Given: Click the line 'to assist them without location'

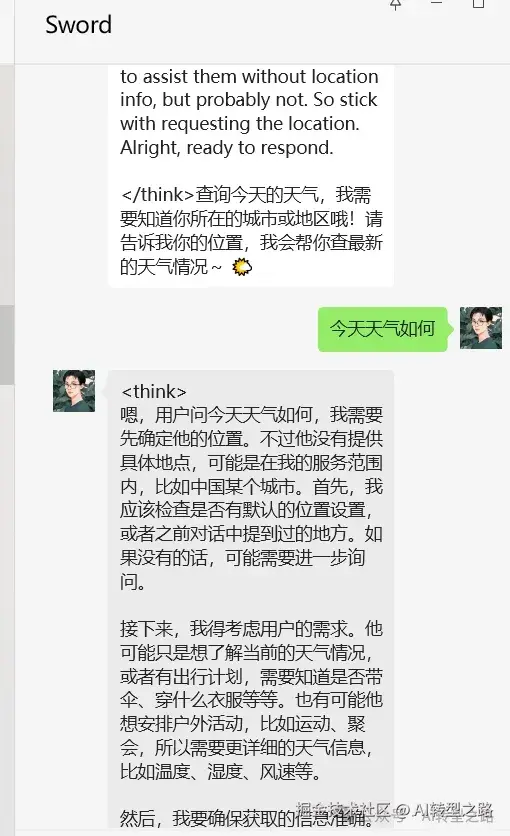Looking at the screenshot, I should tap(249, 77).
